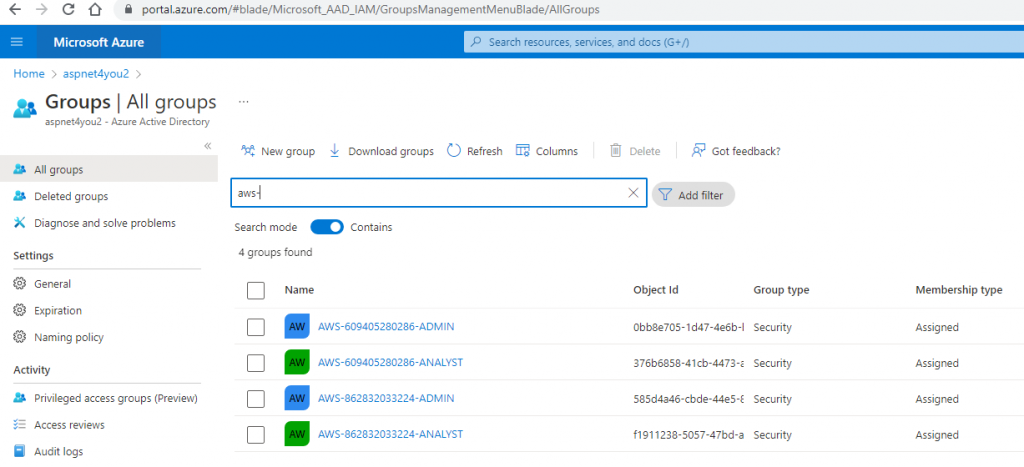
Task: Click Object Id f1911238-5057-47bd cell
Action: [x=689, y=434]
